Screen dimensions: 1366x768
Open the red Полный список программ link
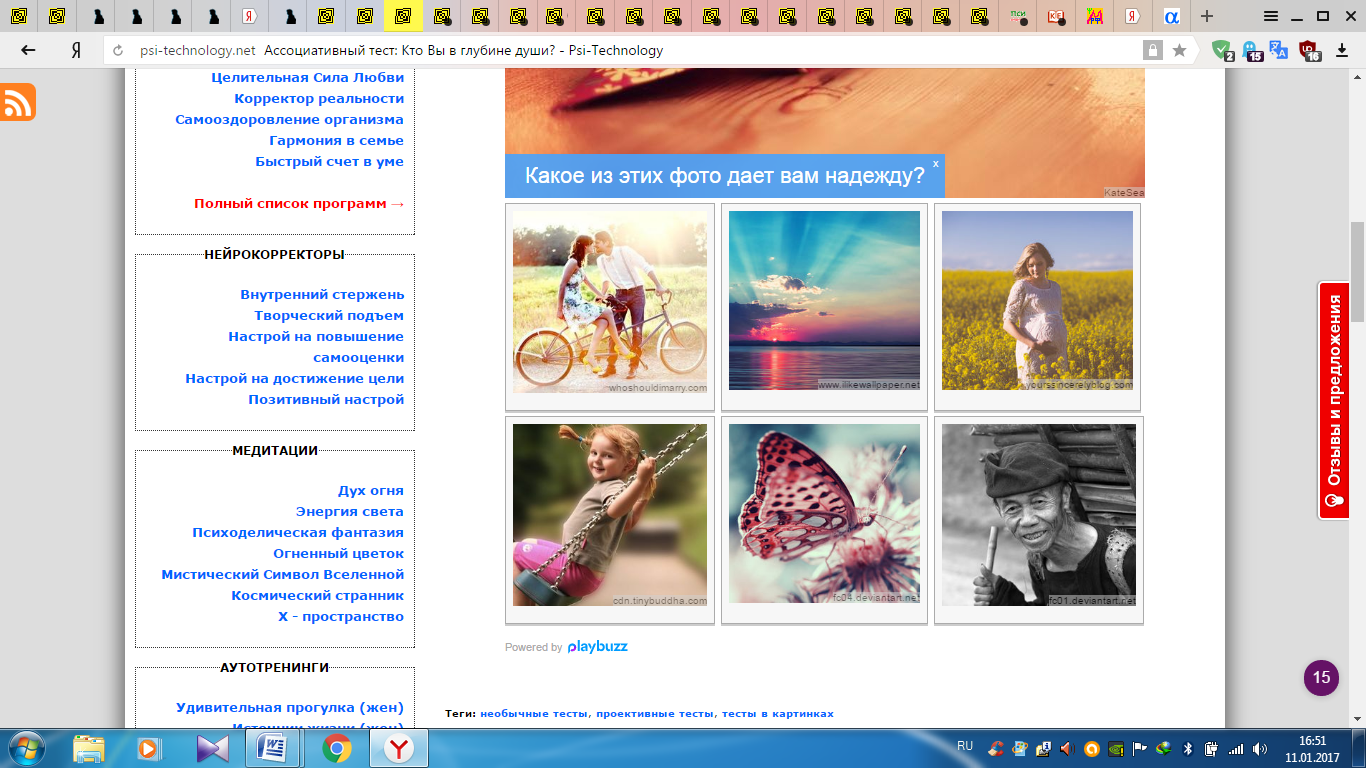click(300, 203)
